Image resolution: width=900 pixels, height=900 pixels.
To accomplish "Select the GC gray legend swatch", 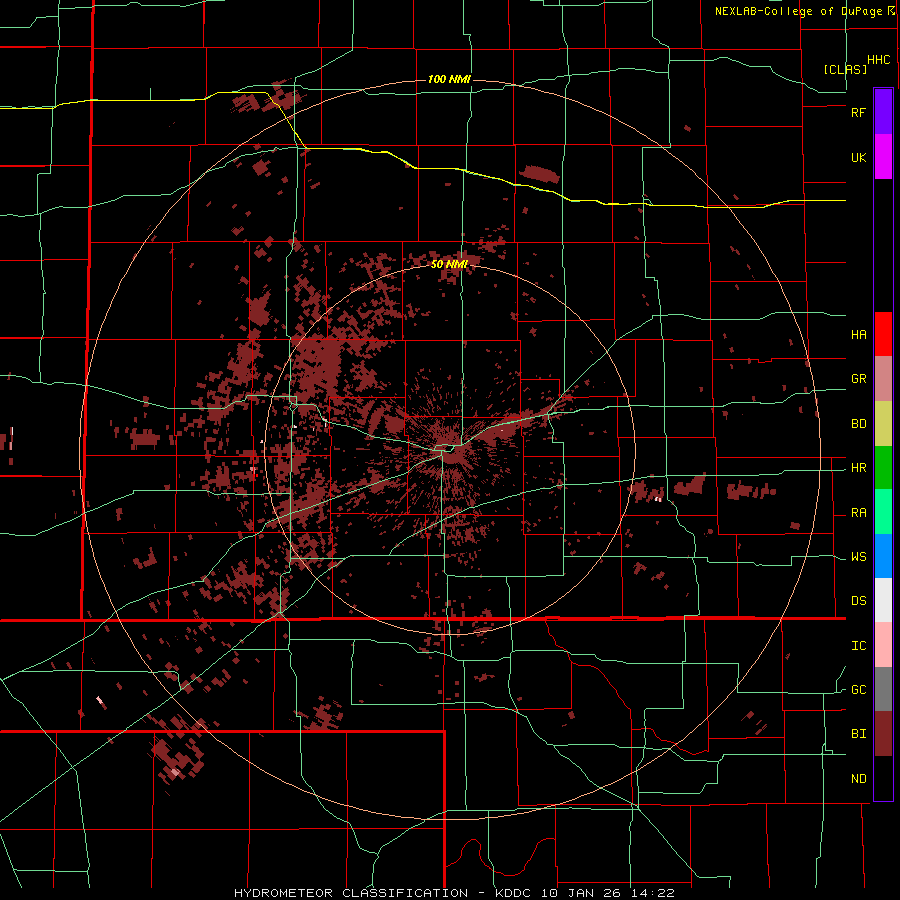I will point(883,689).
